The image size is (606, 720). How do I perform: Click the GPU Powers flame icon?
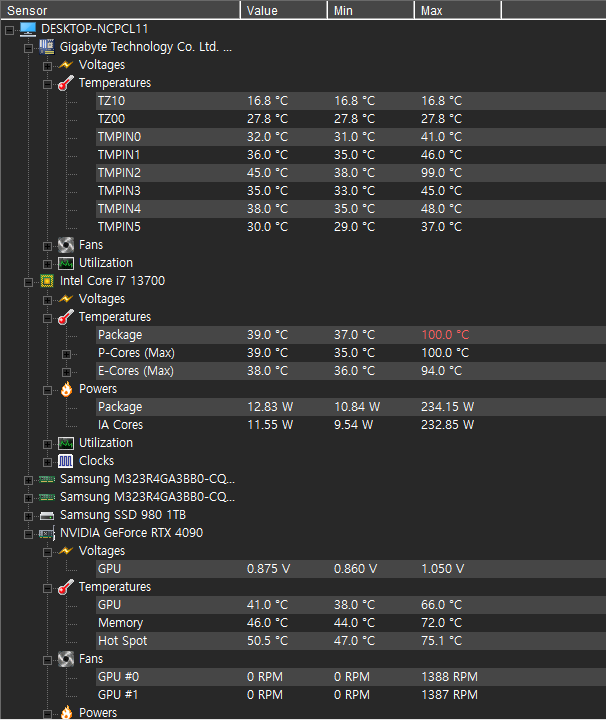click(66, 713)
